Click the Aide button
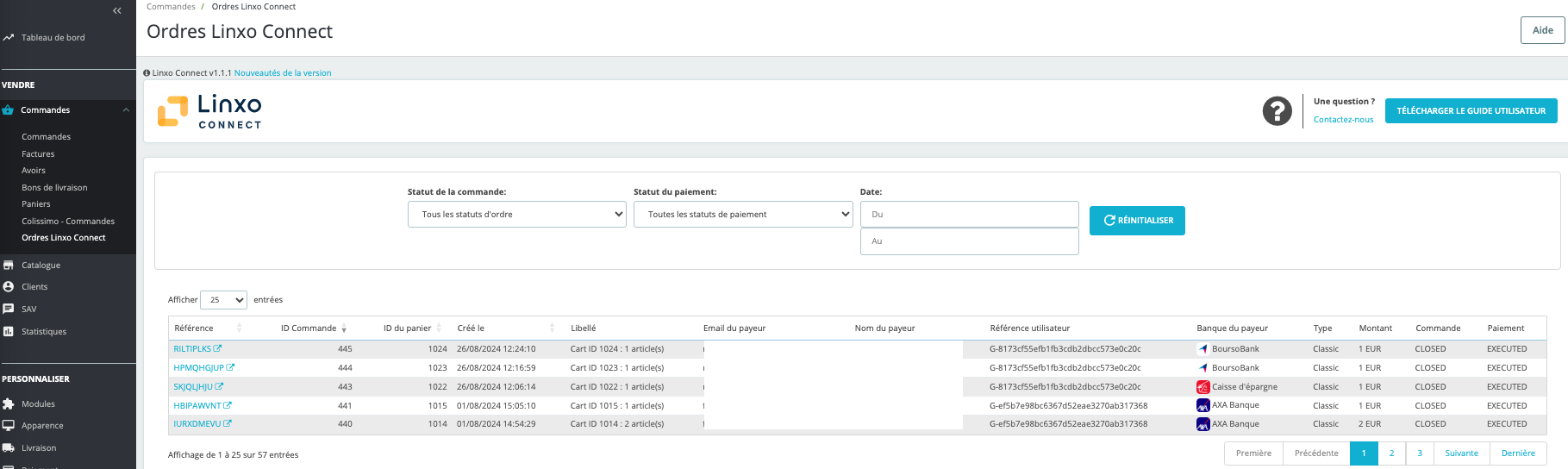 tap(1542, 30)
